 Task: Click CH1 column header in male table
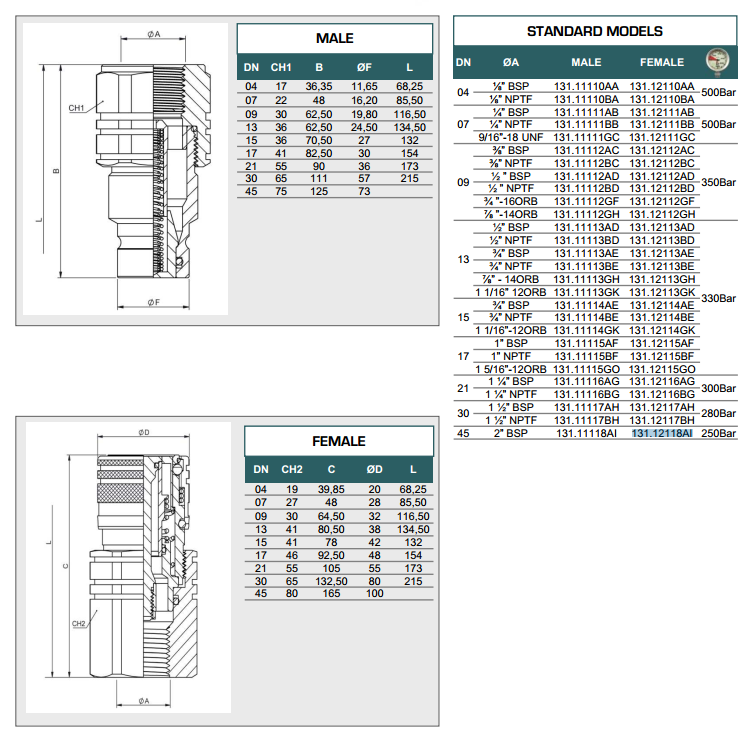pos(282,68)
